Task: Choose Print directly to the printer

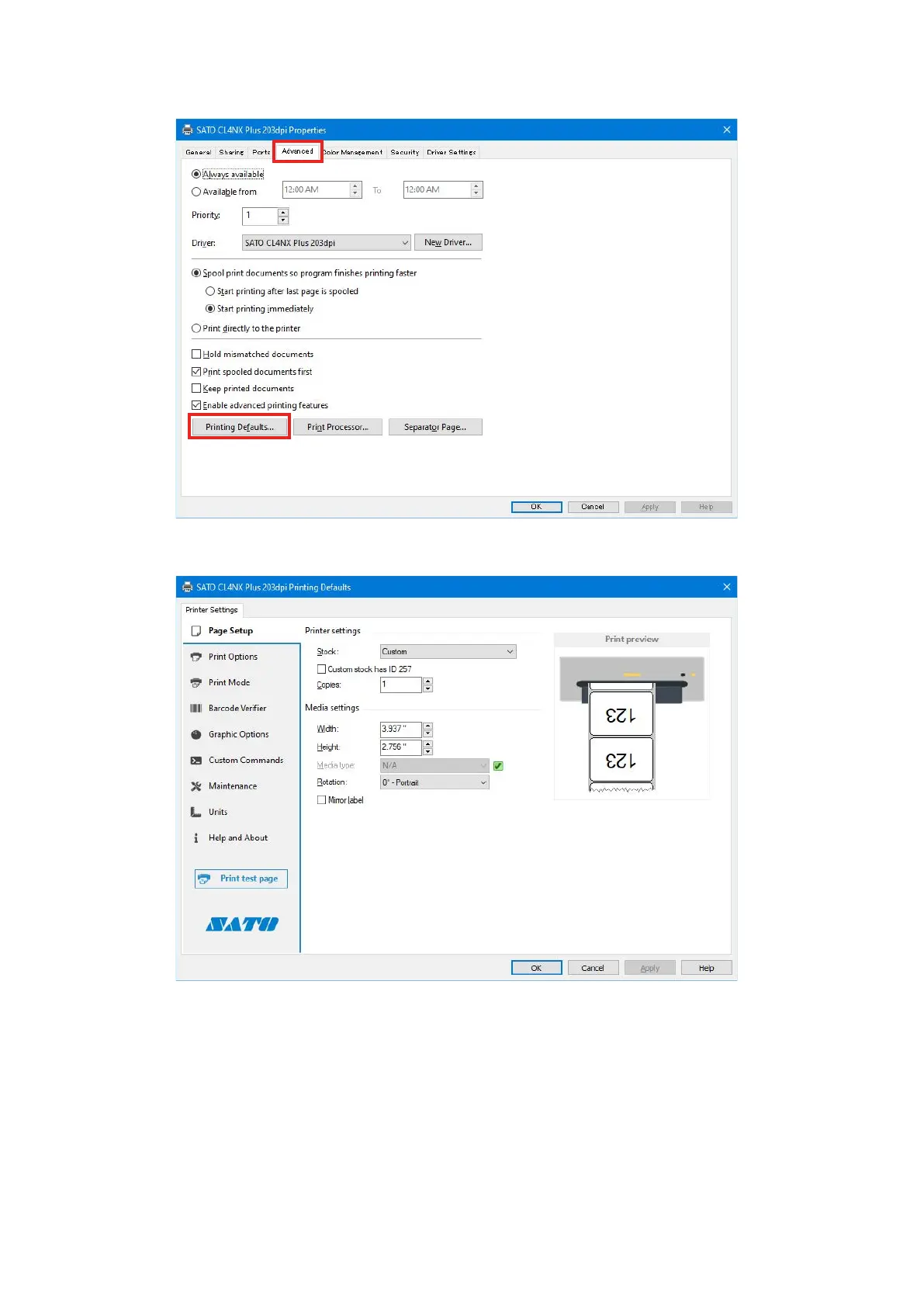Action: coord(196,328)
